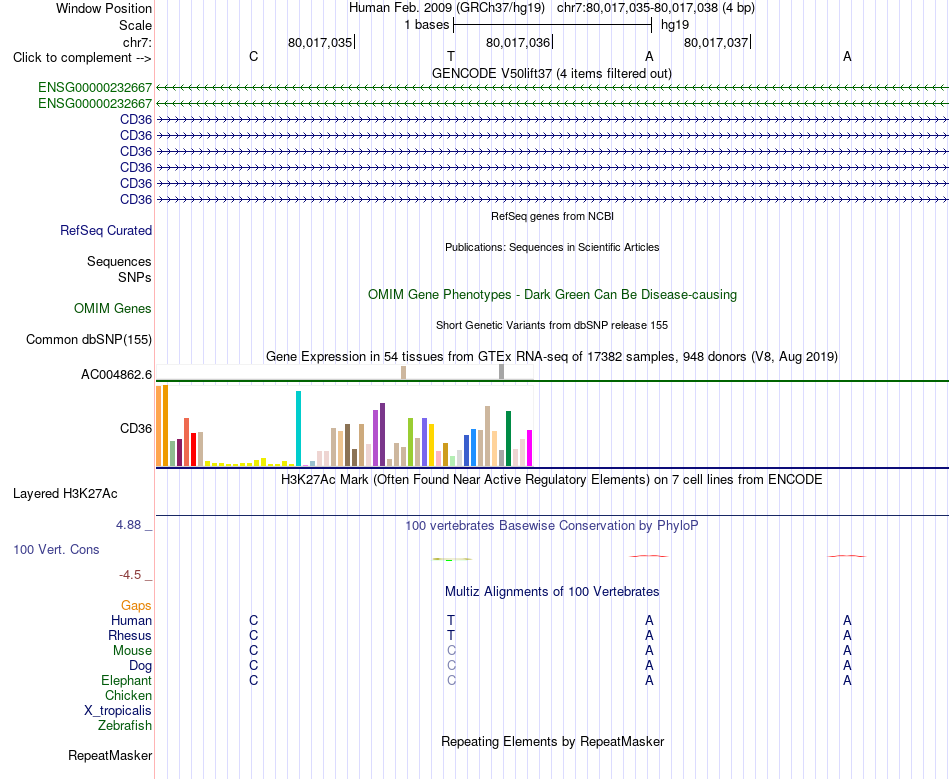950x779 pixels.
Task: Click chr7:80,017,035-80,017,038 (4 bp) position text
Action: [x=656, y=8]
